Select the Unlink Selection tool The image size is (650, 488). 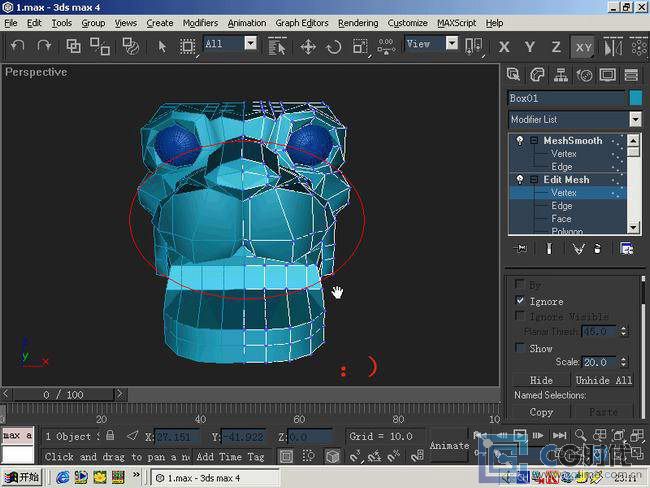point(100,46)
